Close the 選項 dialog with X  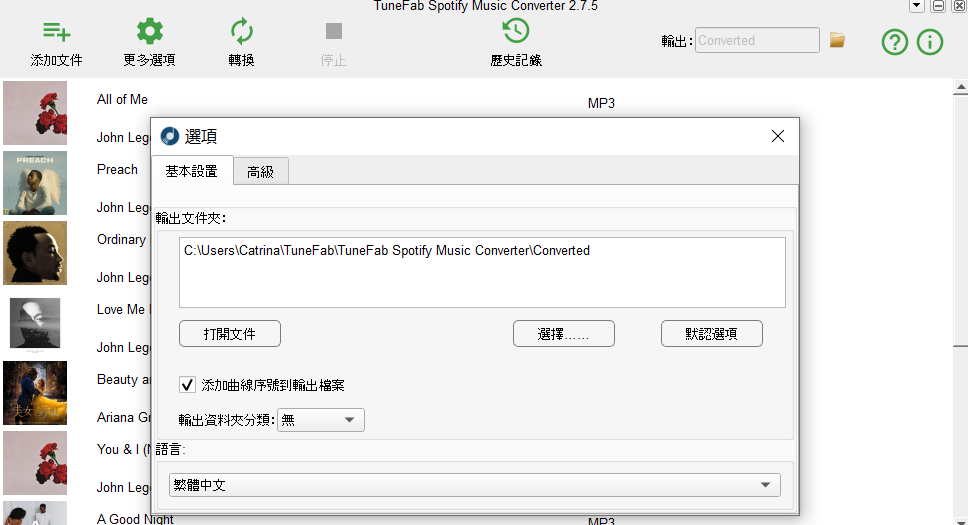click(778, 136)
